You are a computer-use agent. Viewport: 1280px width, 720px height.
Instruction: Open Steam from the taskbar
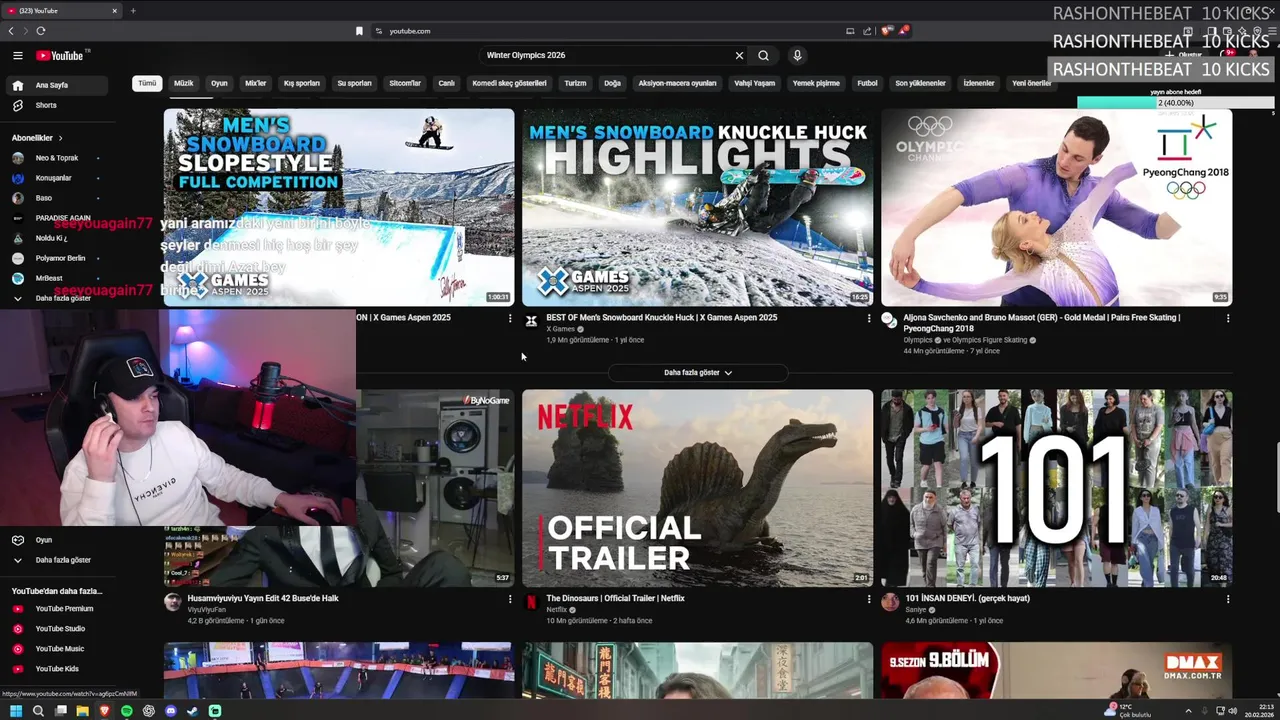click(193, 711)
